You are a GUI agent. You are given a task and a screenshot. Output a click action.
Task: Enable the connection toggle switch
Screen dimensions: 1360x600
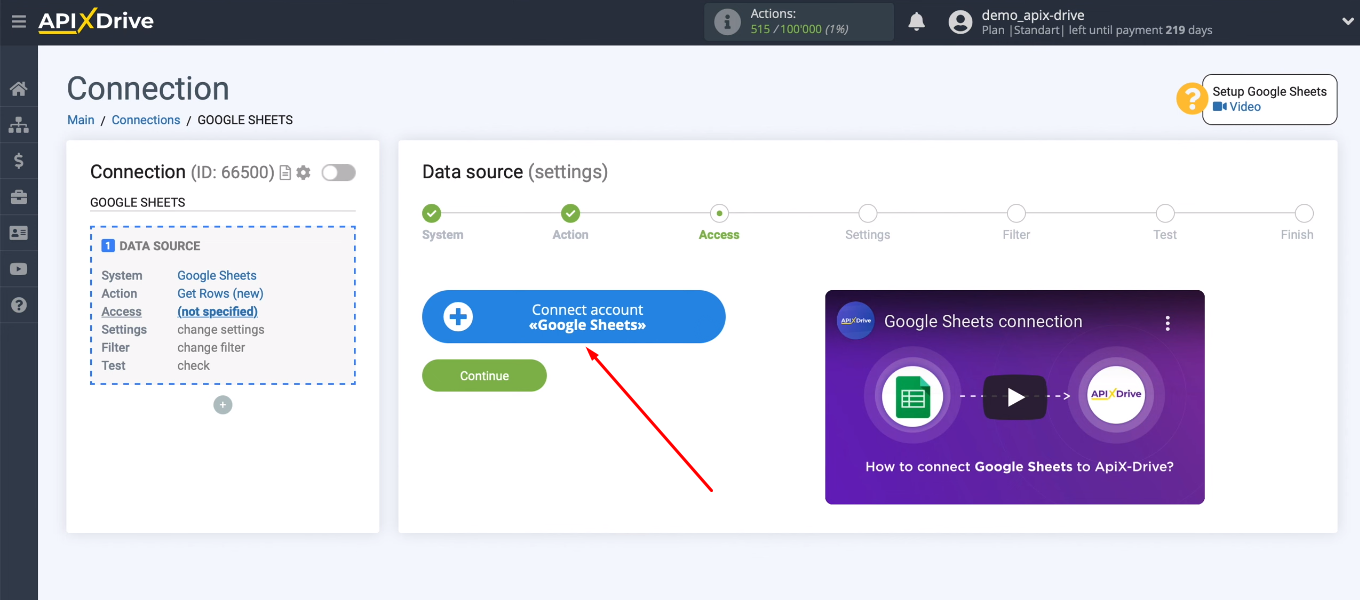pos(338,172)
